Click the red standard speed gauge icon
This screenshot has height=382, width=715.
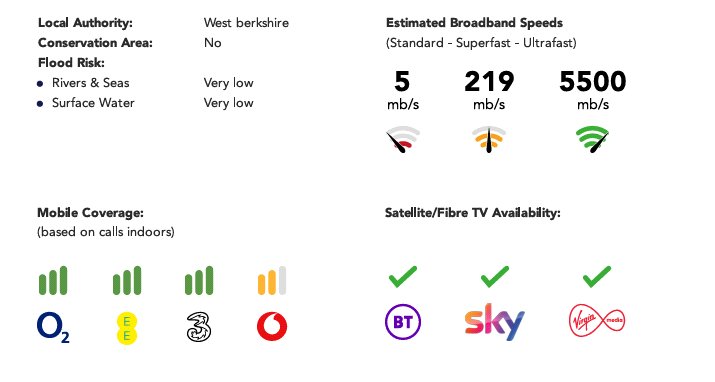coord(403,139)
